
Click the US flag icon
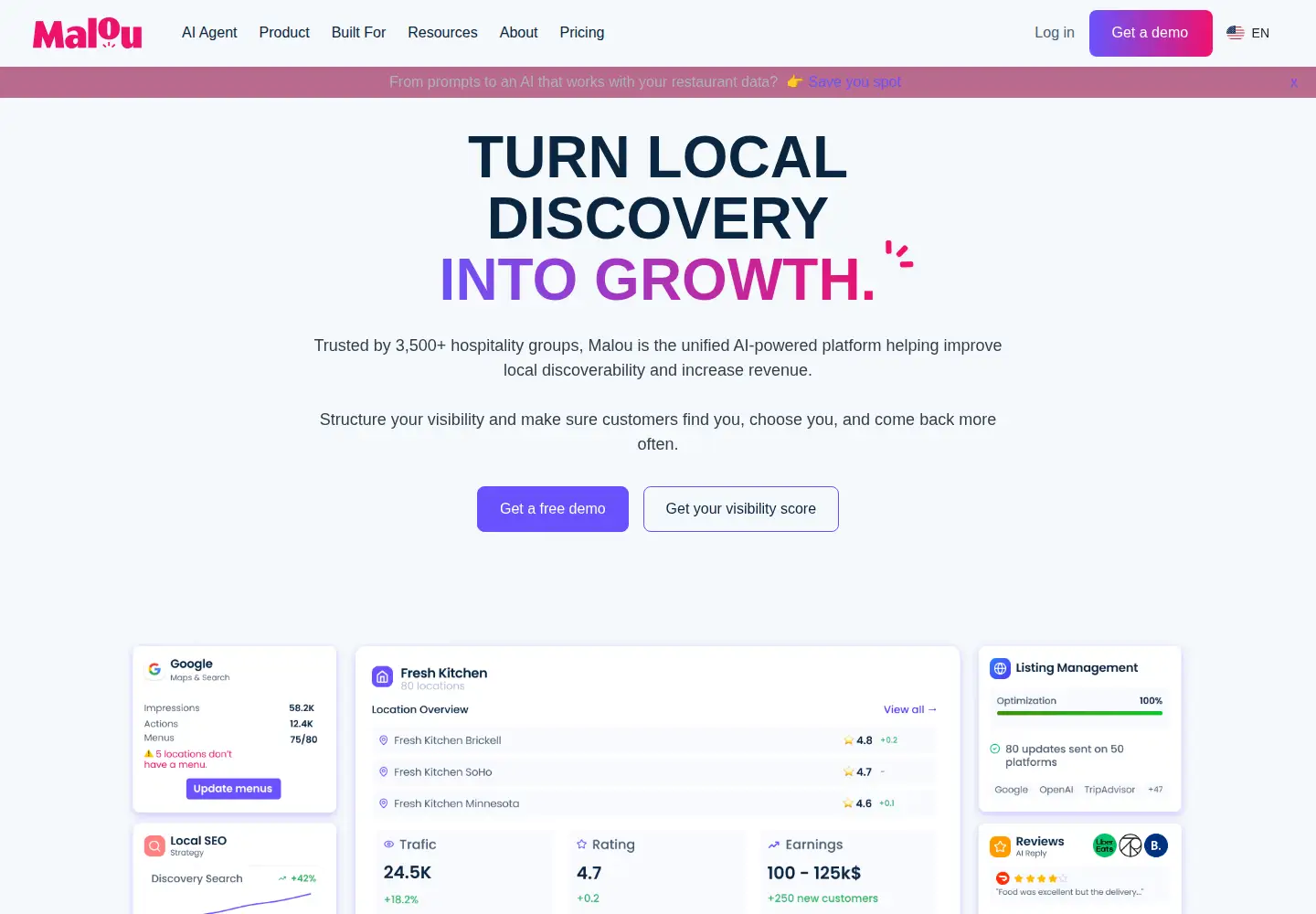coord(1236,33)
